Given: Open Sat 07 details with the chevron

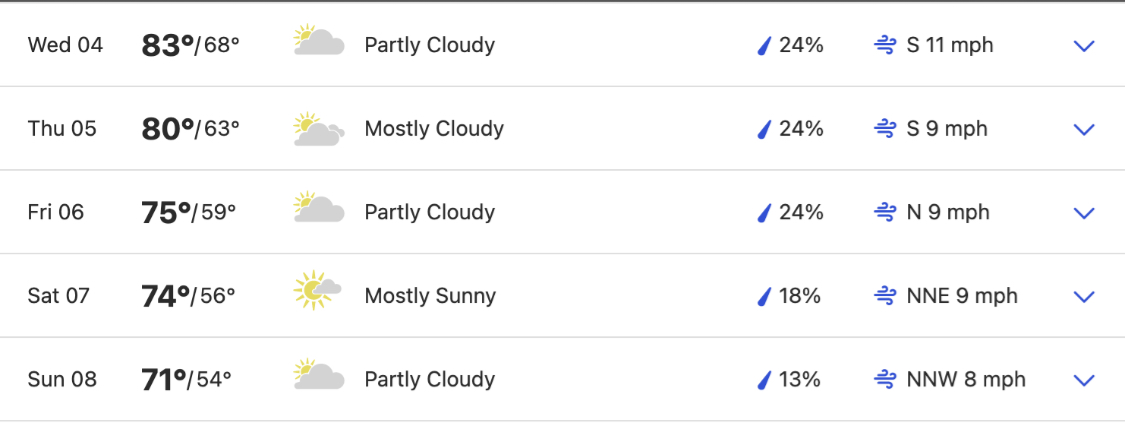Looking at the screenshot, I should click(x=1083, y=296).
